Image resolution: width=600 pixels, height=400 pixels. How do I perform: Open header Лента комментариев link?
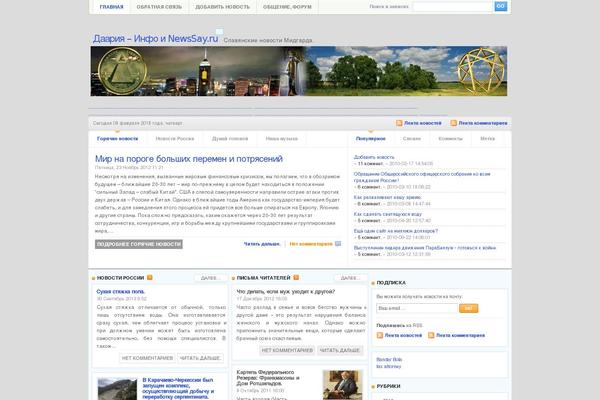(x=483, y=123)
